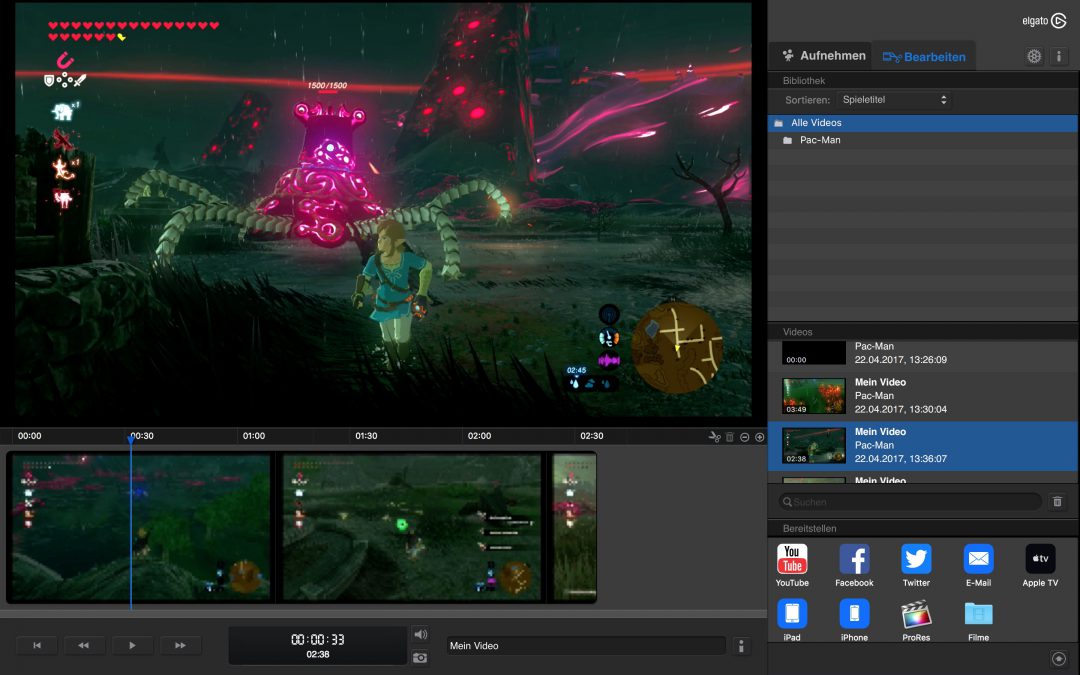Export the video as ProRes
This screenshot has width=1080, height=675.
pos(916,620)
